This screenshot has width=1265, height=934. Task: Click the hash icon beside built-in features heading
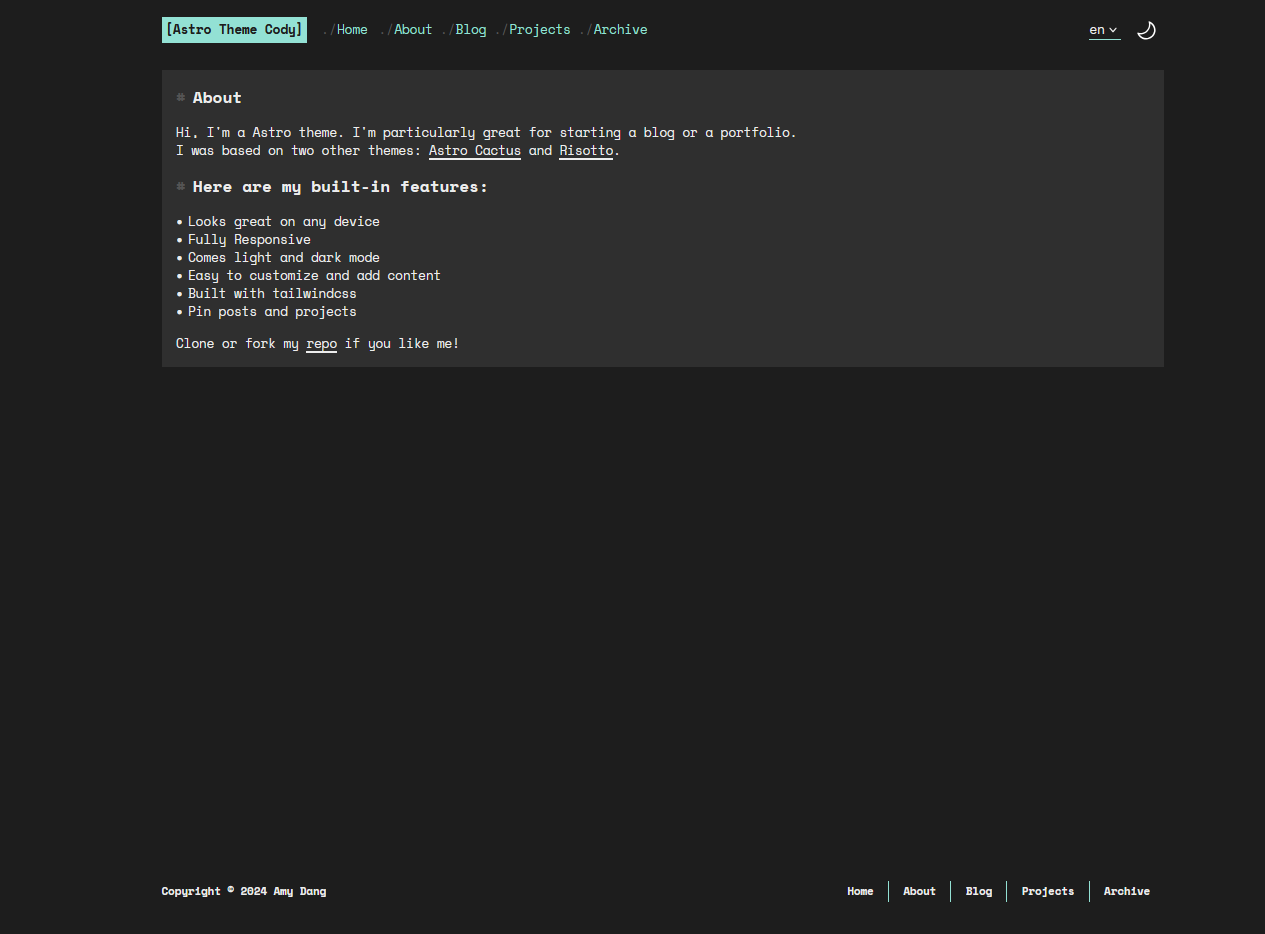(x=181, y=187)
